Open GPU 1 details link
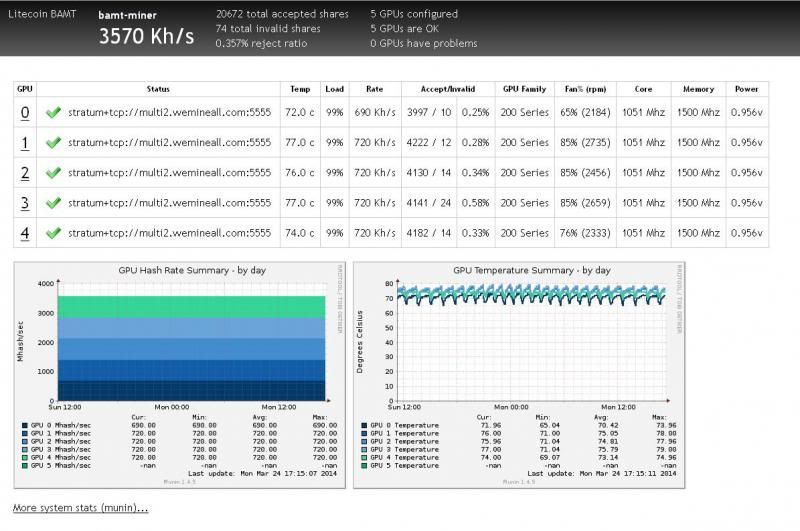Screen dimensions: 800x531 (24, 143)
